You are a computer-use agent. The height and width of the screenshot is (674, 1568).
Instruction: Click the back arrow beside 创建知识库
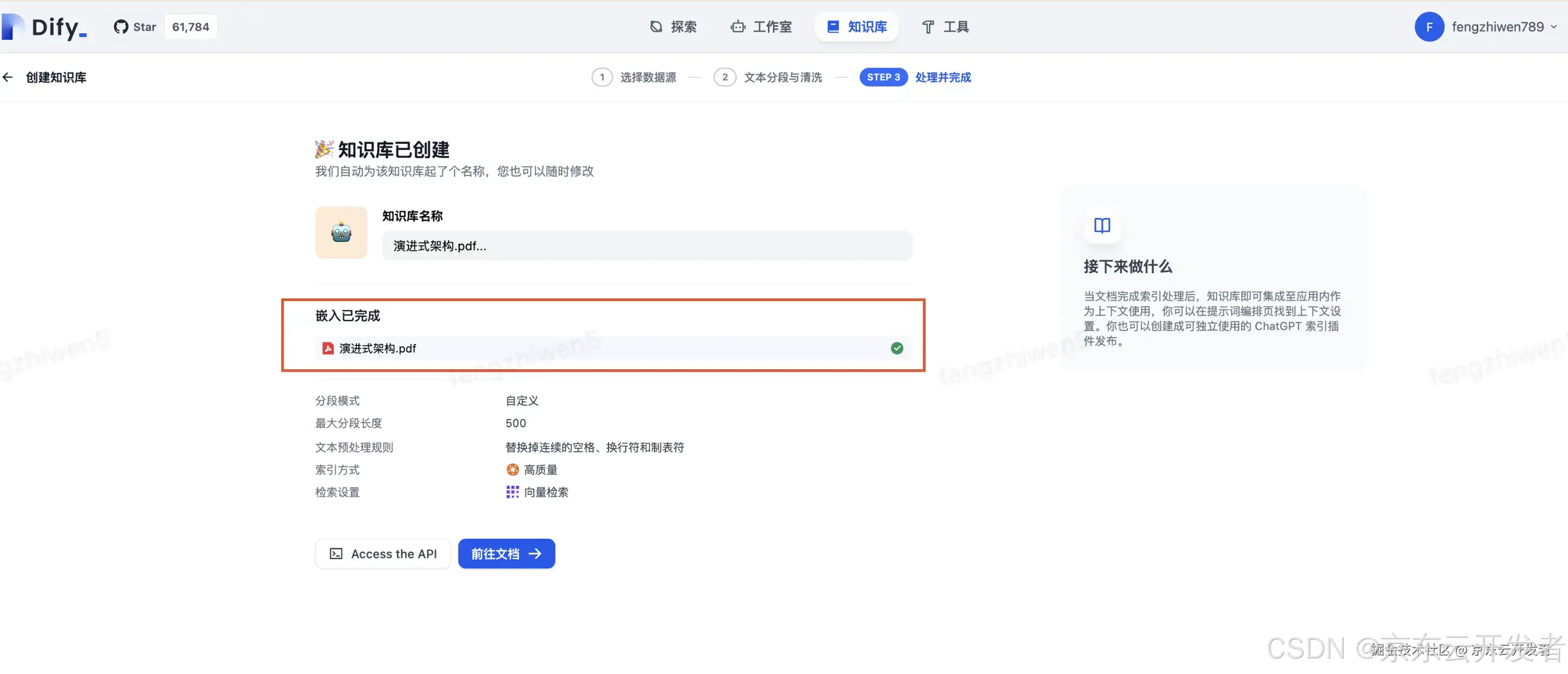pyautogui.click(x=8, y=77)
